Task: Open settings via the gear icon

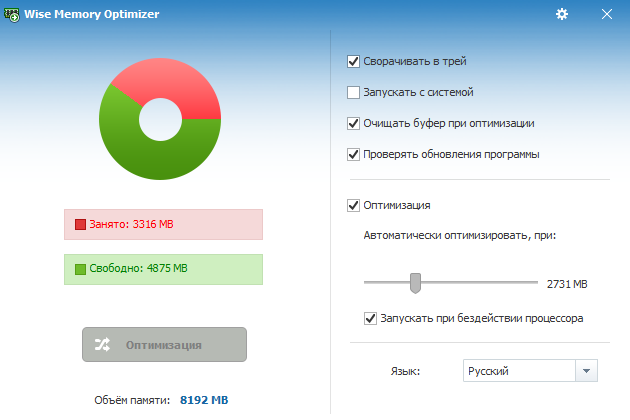Action: tap(562, 14)
